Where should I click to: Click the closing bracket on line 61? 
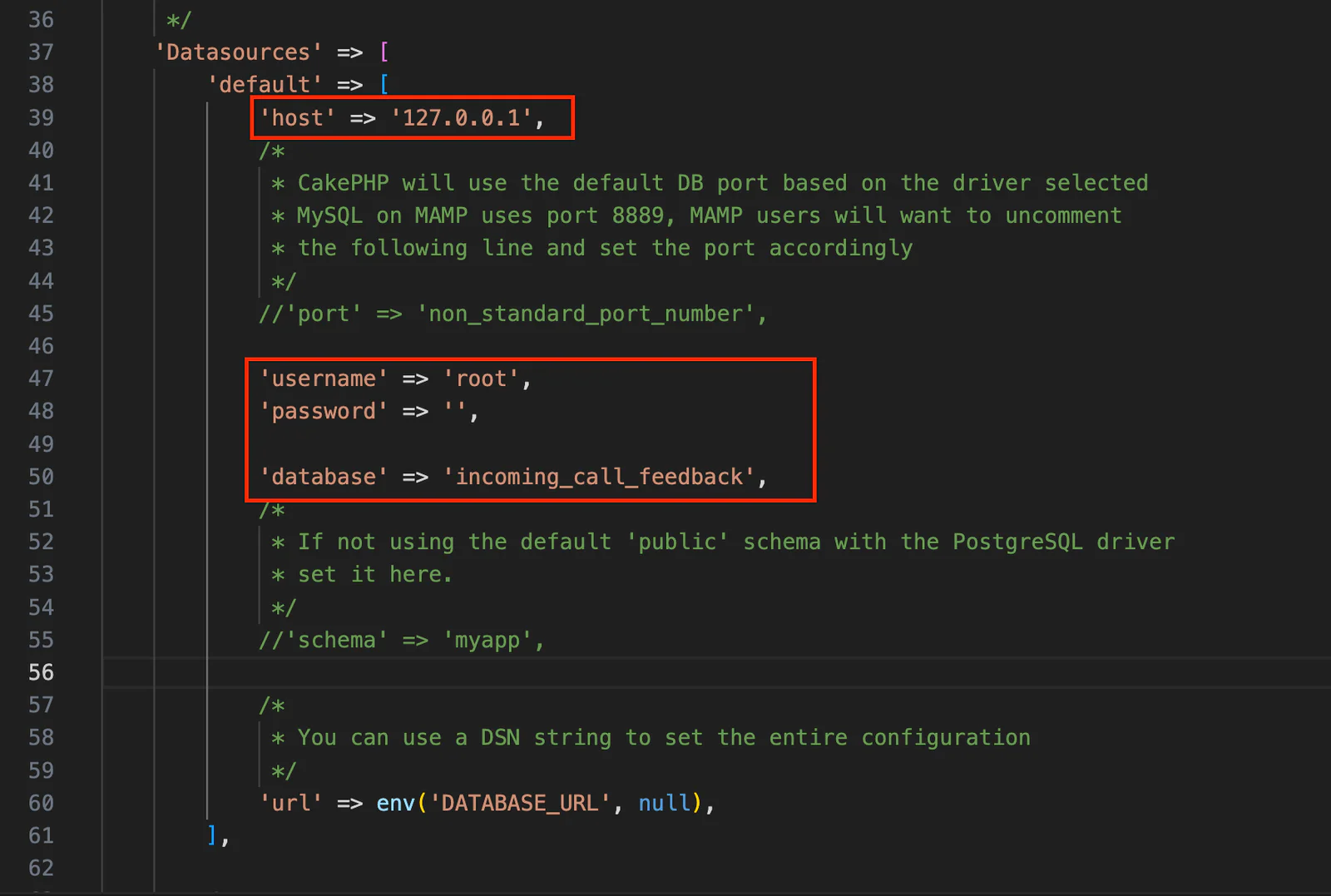click(213, 835)
